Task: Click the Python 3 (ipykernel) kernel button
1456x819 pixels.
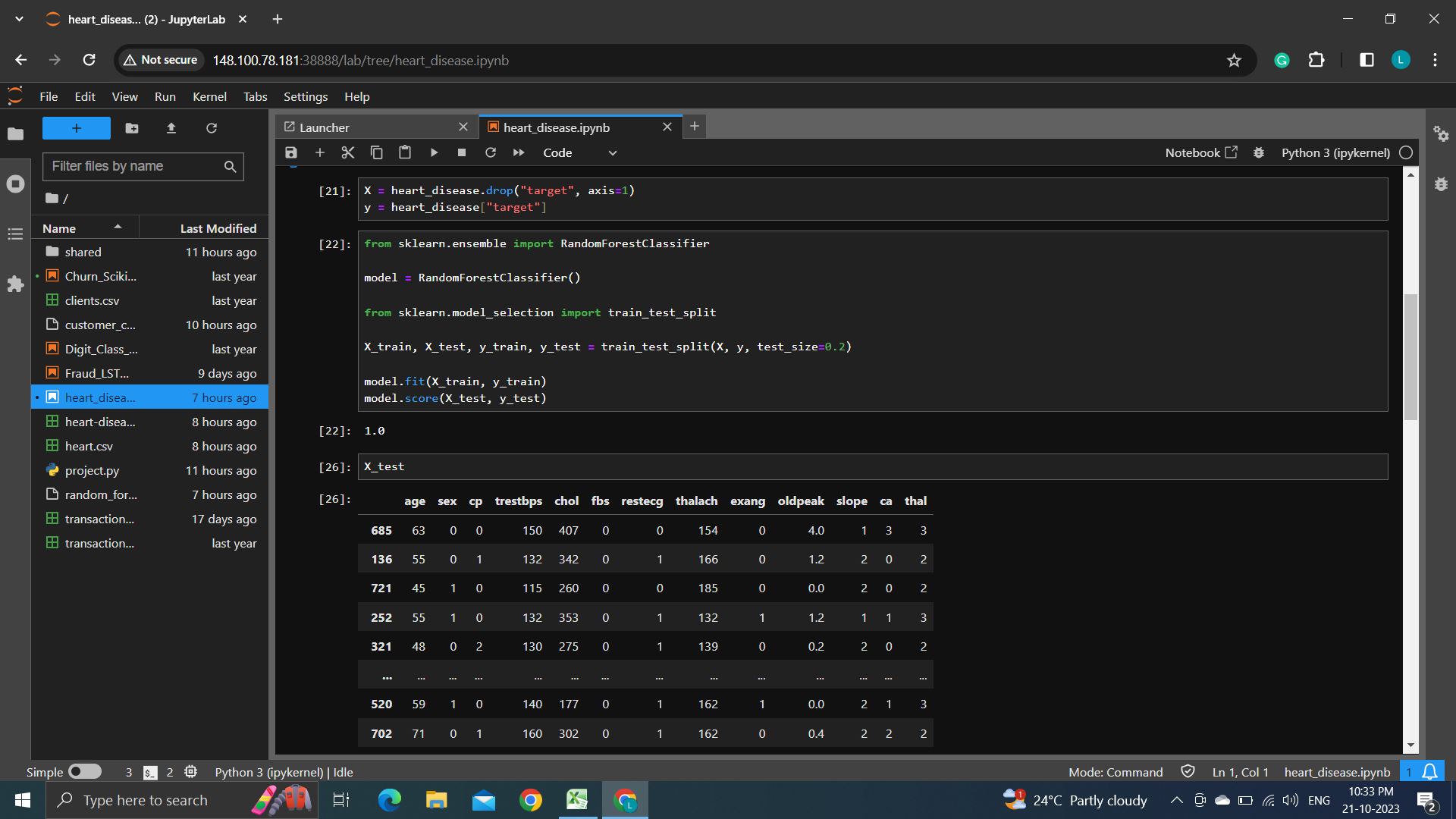Action: coord(1335,152)
